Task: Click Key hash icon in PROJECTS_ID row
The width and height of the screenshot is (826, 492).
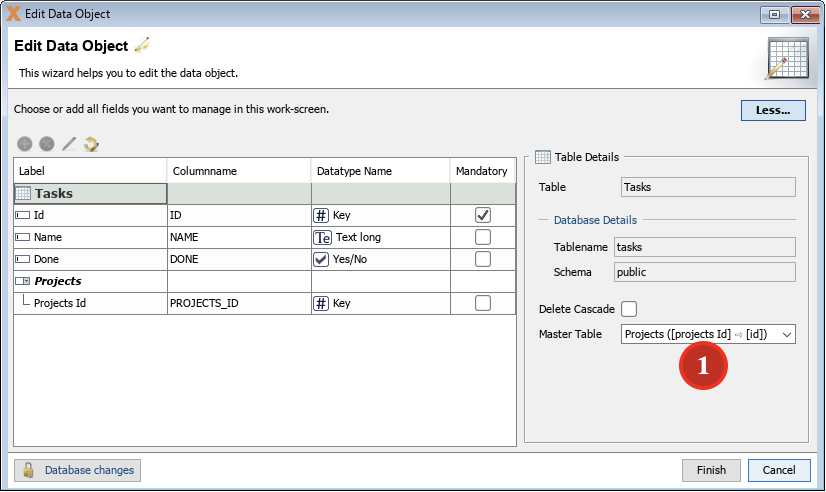Action: tap(321, 303)
